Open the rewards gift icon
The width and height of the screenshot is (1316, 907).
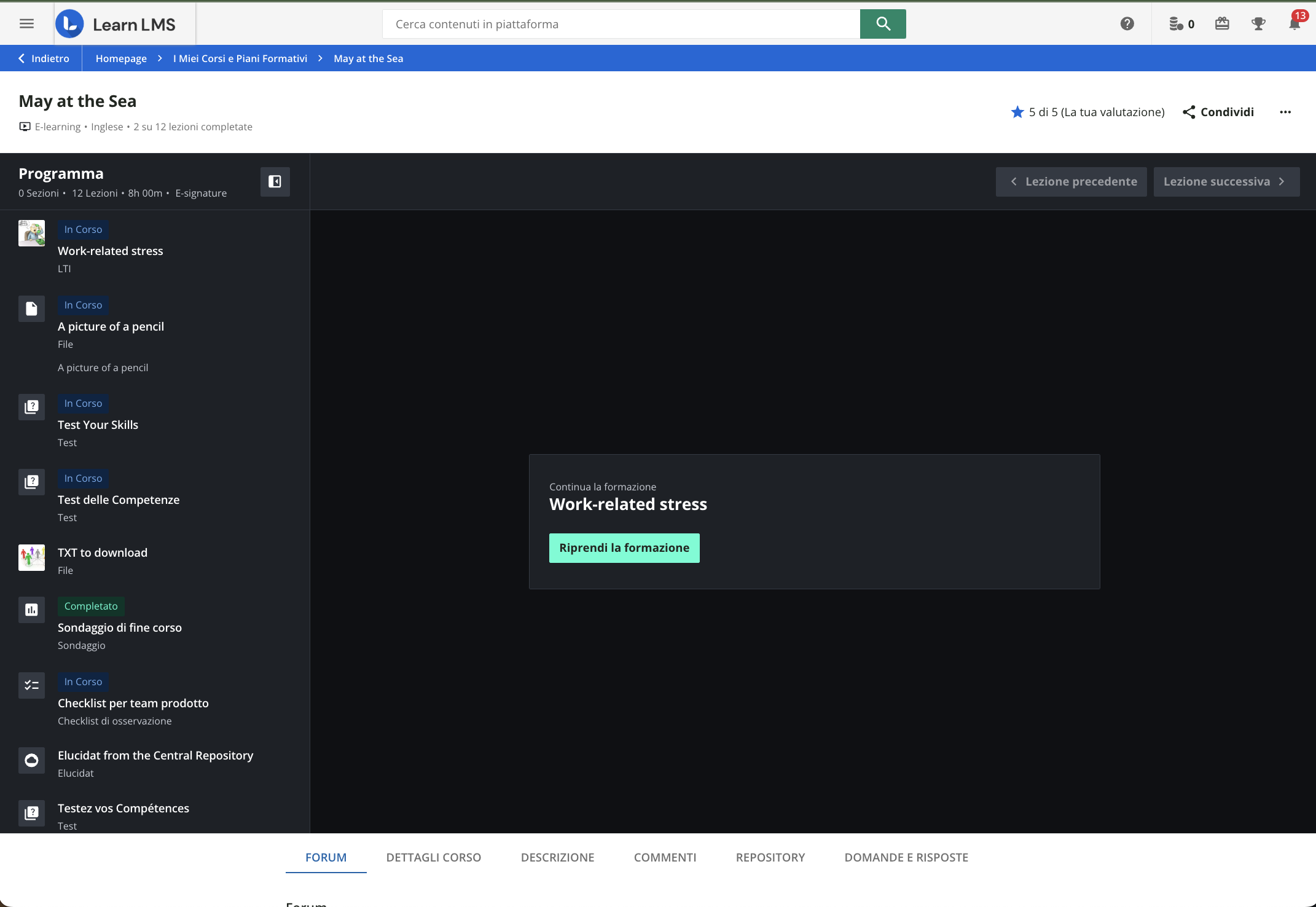[1222, 24]
